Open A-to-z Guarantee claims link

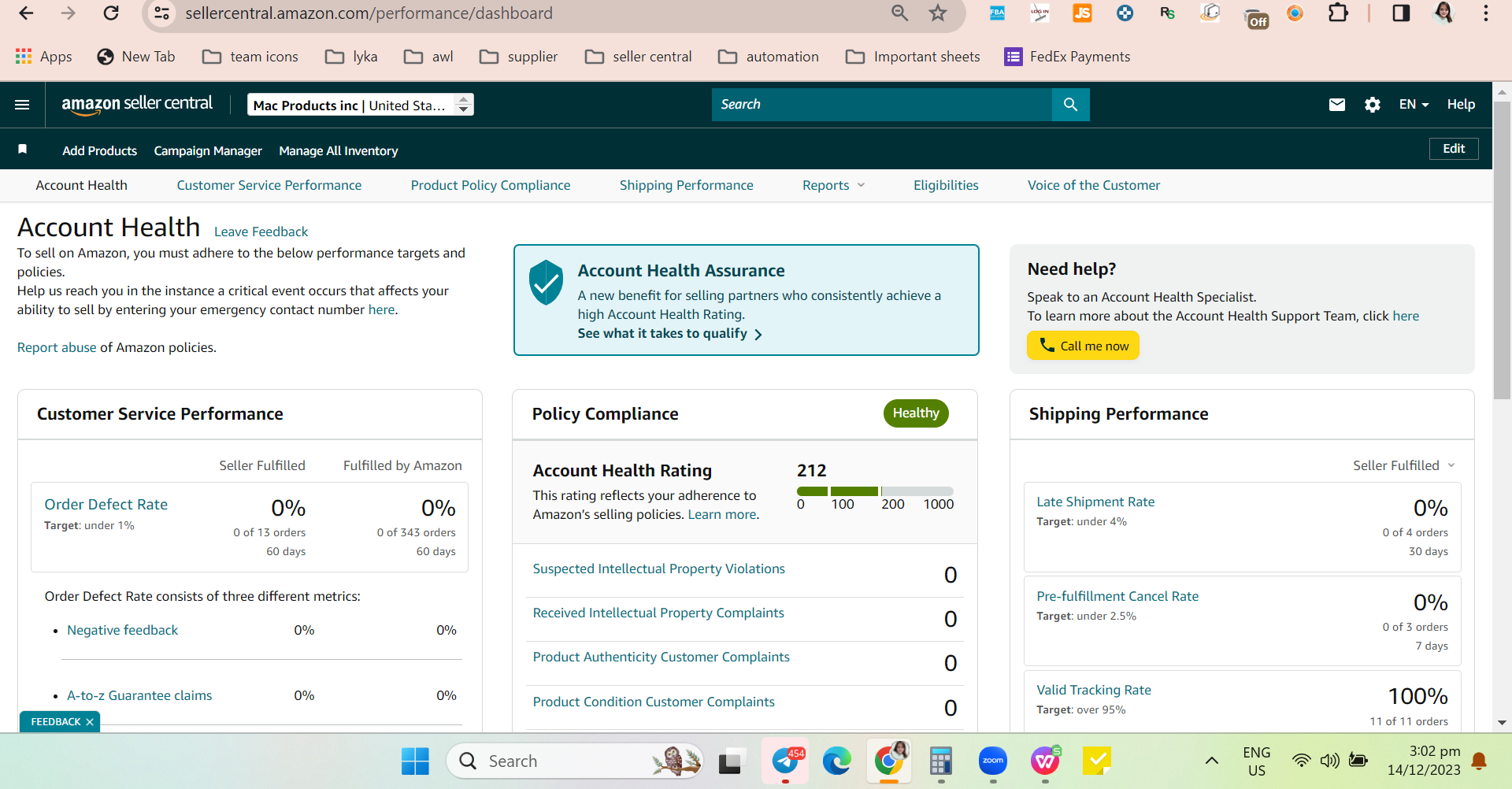click(139, 695)
